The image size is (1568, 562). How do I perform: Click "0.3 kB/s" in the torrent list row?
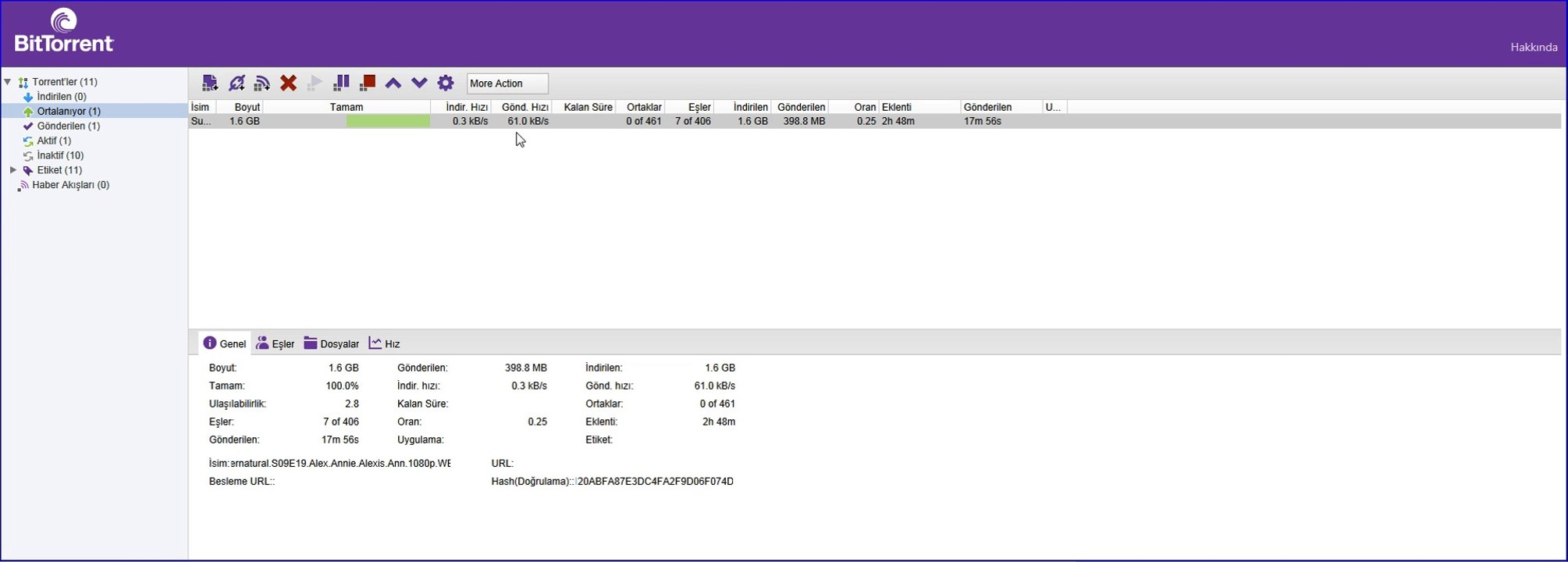pos(471,121)
